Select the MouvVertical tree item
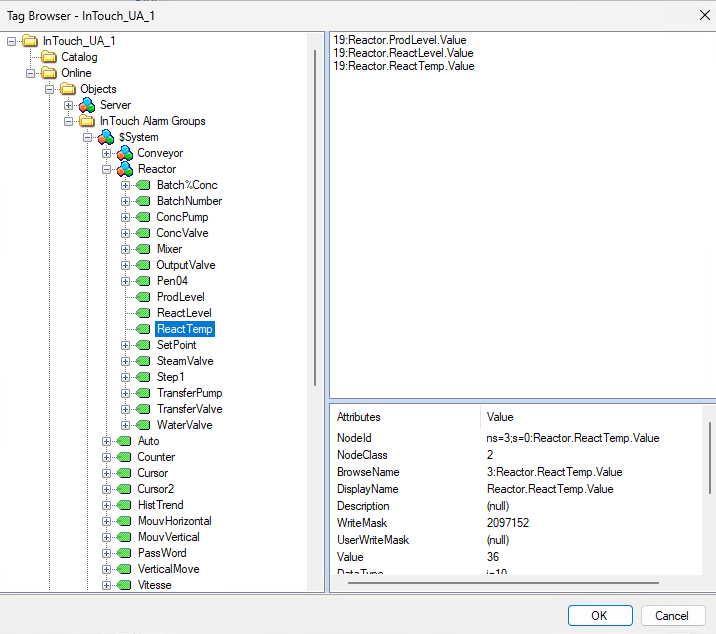The height and width of the screenshot is (634, 716). click(x=169, y=537)
